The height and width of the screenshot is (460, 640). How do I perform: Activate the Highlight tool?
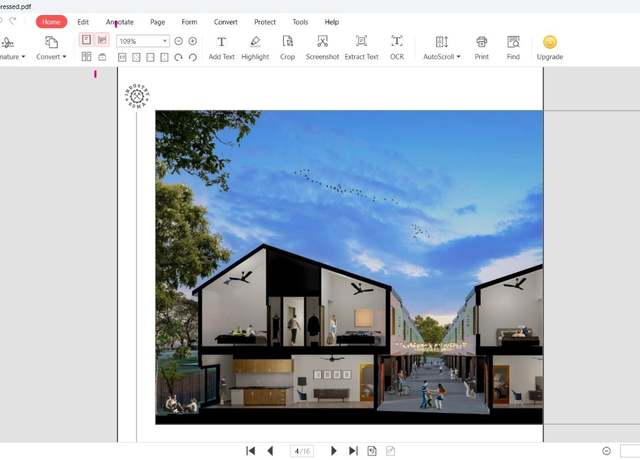[x=255, y=48]
